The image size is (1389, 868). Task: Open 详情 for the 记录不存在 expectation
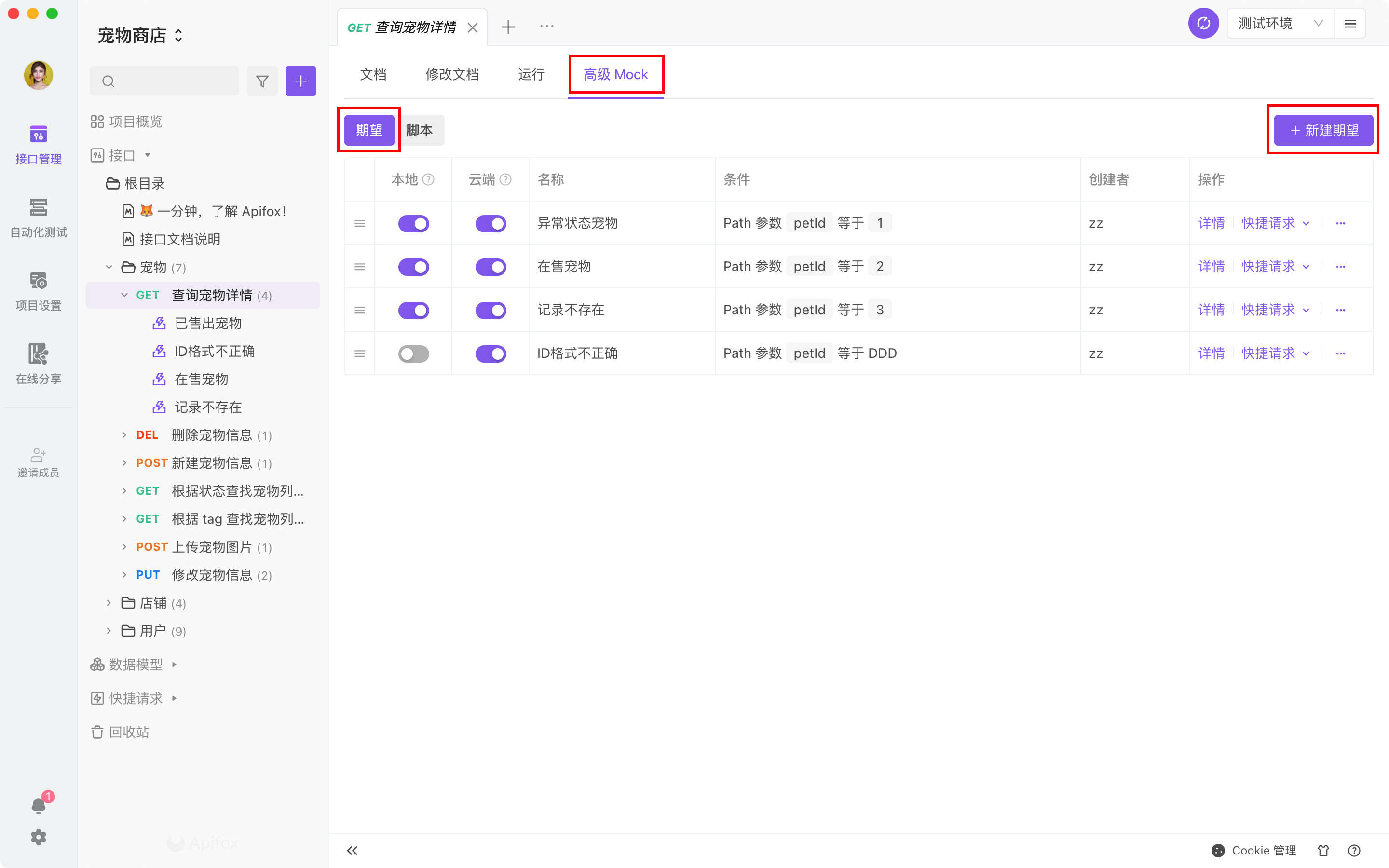pos(1211,310)
